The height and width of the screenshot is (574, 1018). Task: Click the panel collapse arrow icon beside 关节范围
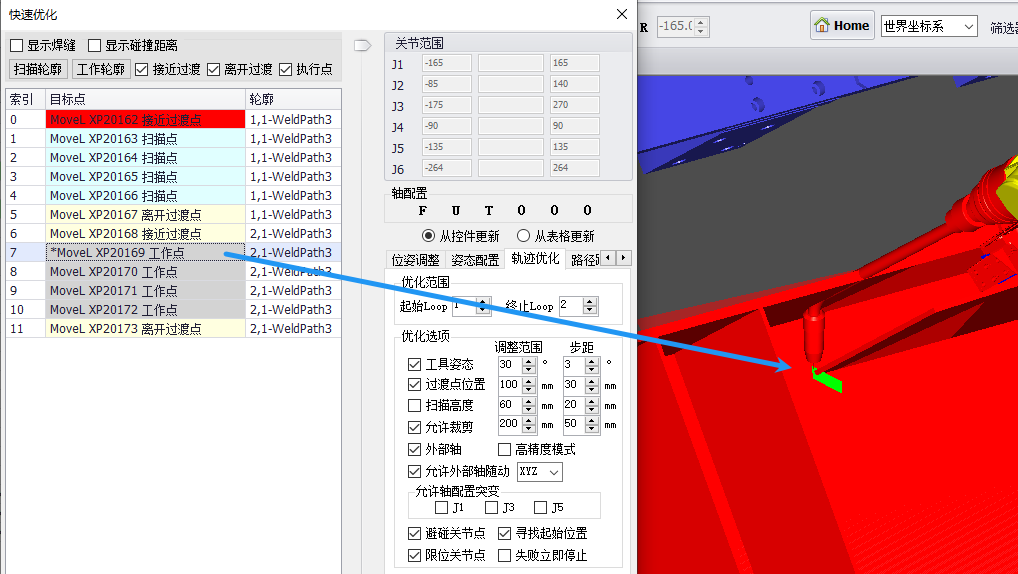[x=363, y=45]
